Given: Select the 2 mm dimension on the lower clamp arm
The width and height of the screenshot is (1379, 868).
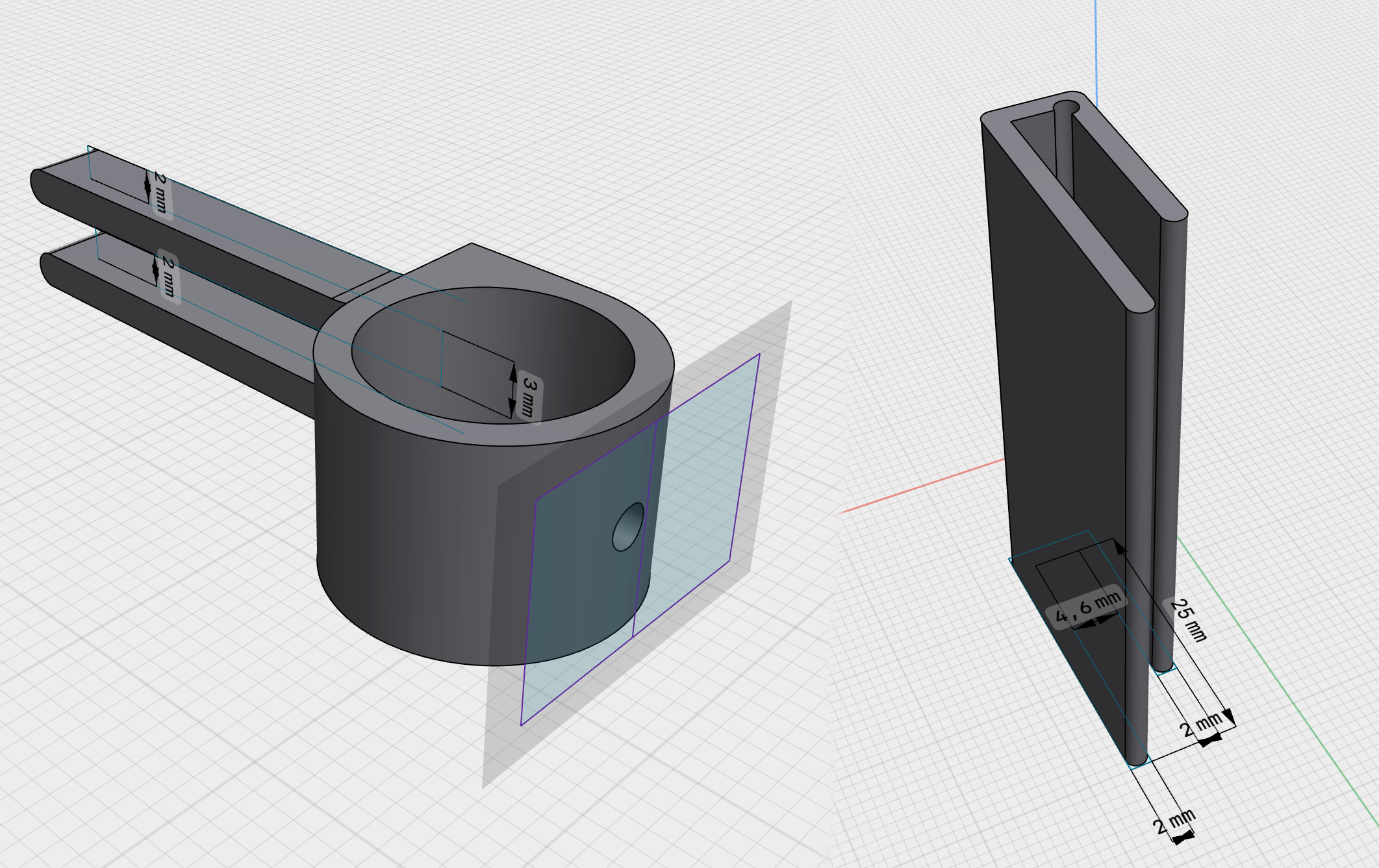Looking at the screenshot, I should [x=168, y=276].
